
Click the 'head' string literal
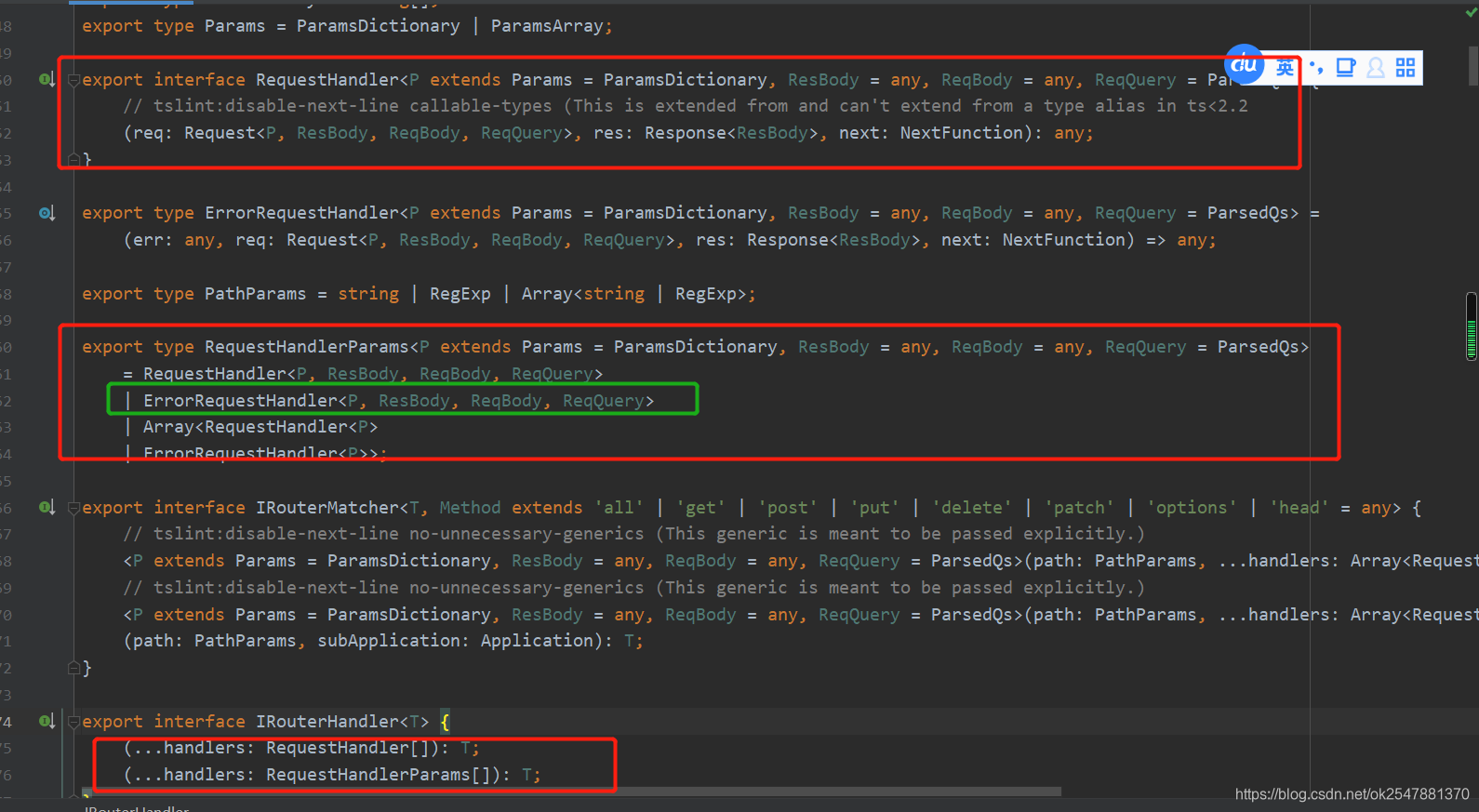click(1299, 508)
